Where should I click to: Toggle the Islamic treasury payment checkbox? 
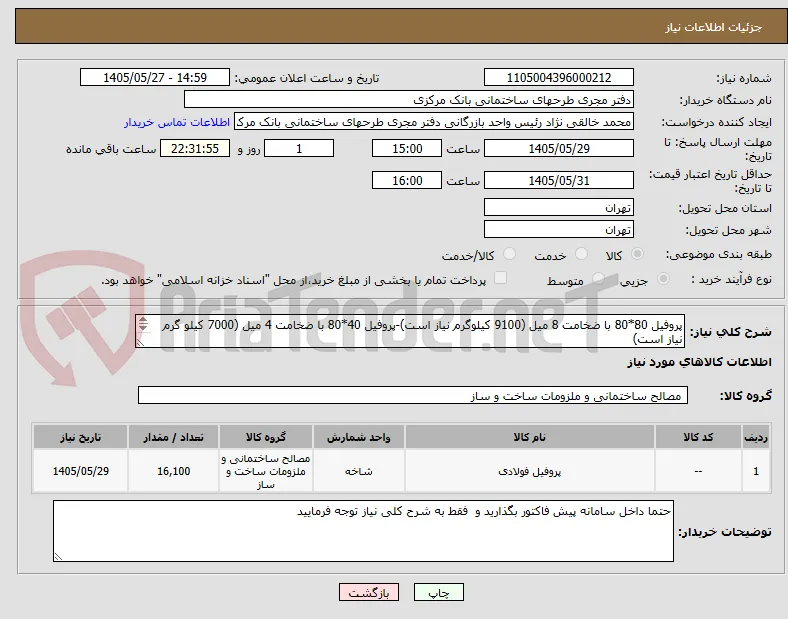coord(501,278)
